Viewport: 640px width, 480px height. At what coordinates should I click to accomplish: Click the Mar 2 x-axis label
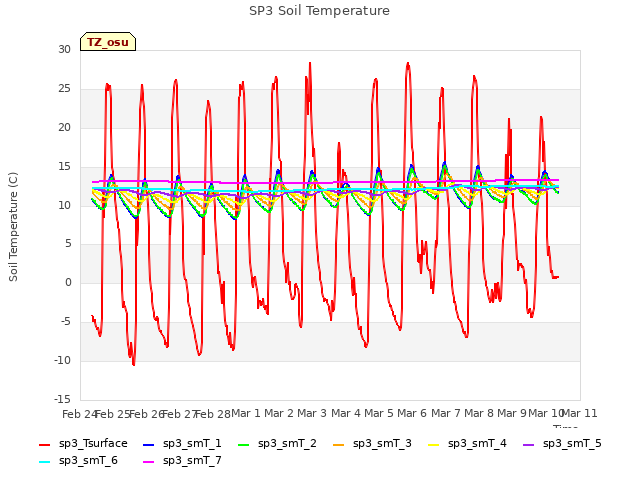pos(279,413)
